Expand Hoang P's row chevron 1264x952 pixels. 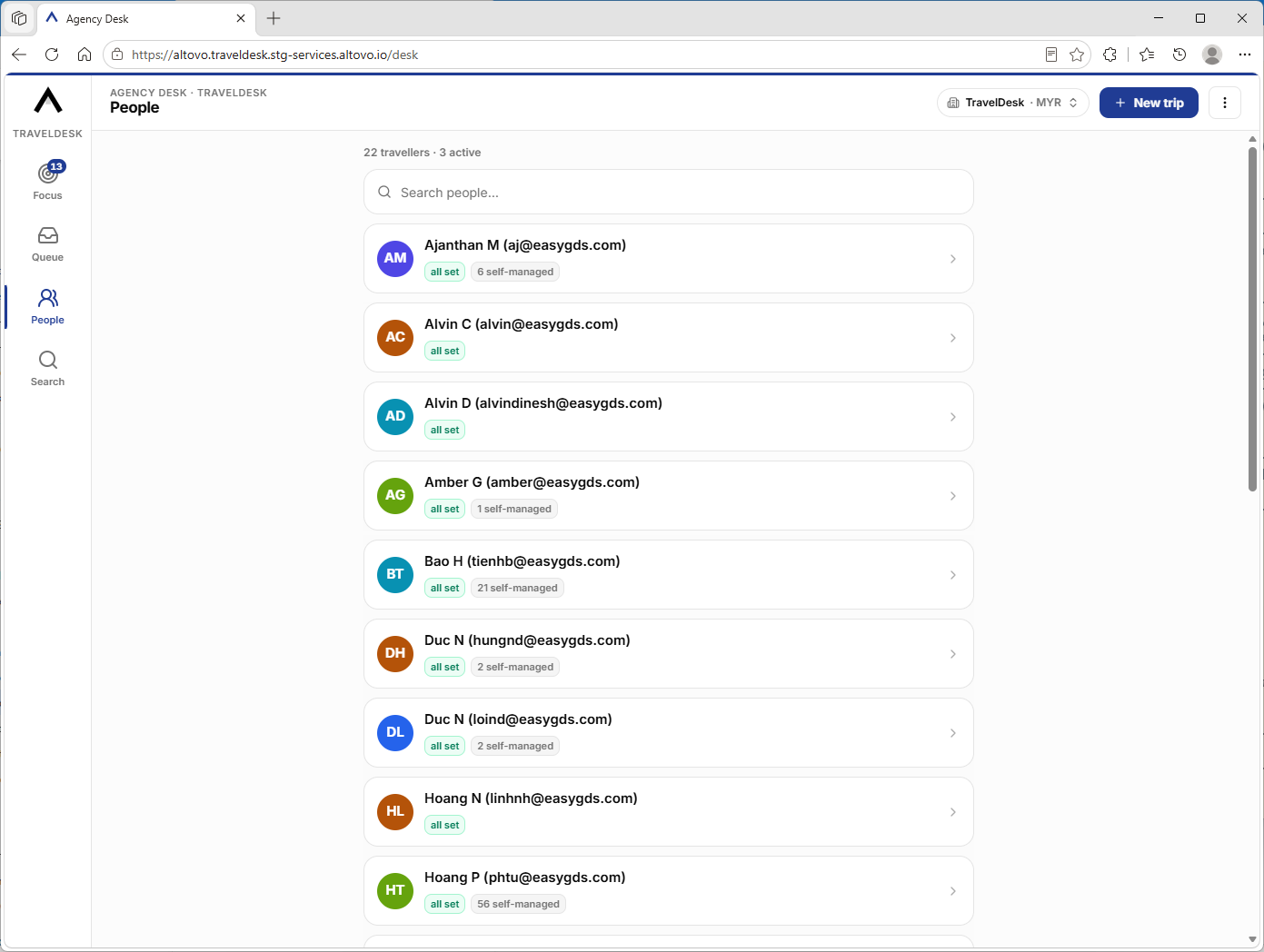[x=952, y=891]
